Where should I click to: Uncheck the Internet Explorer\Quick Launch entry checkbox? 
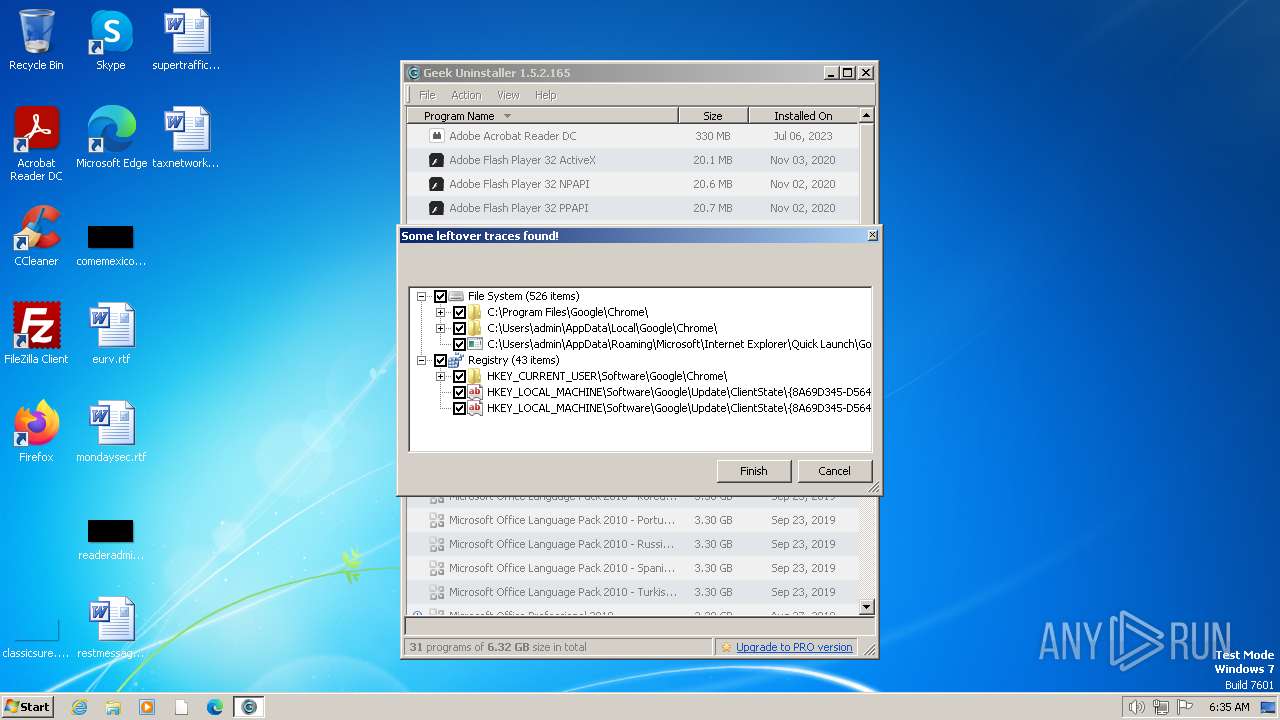(x=459, y=344)
